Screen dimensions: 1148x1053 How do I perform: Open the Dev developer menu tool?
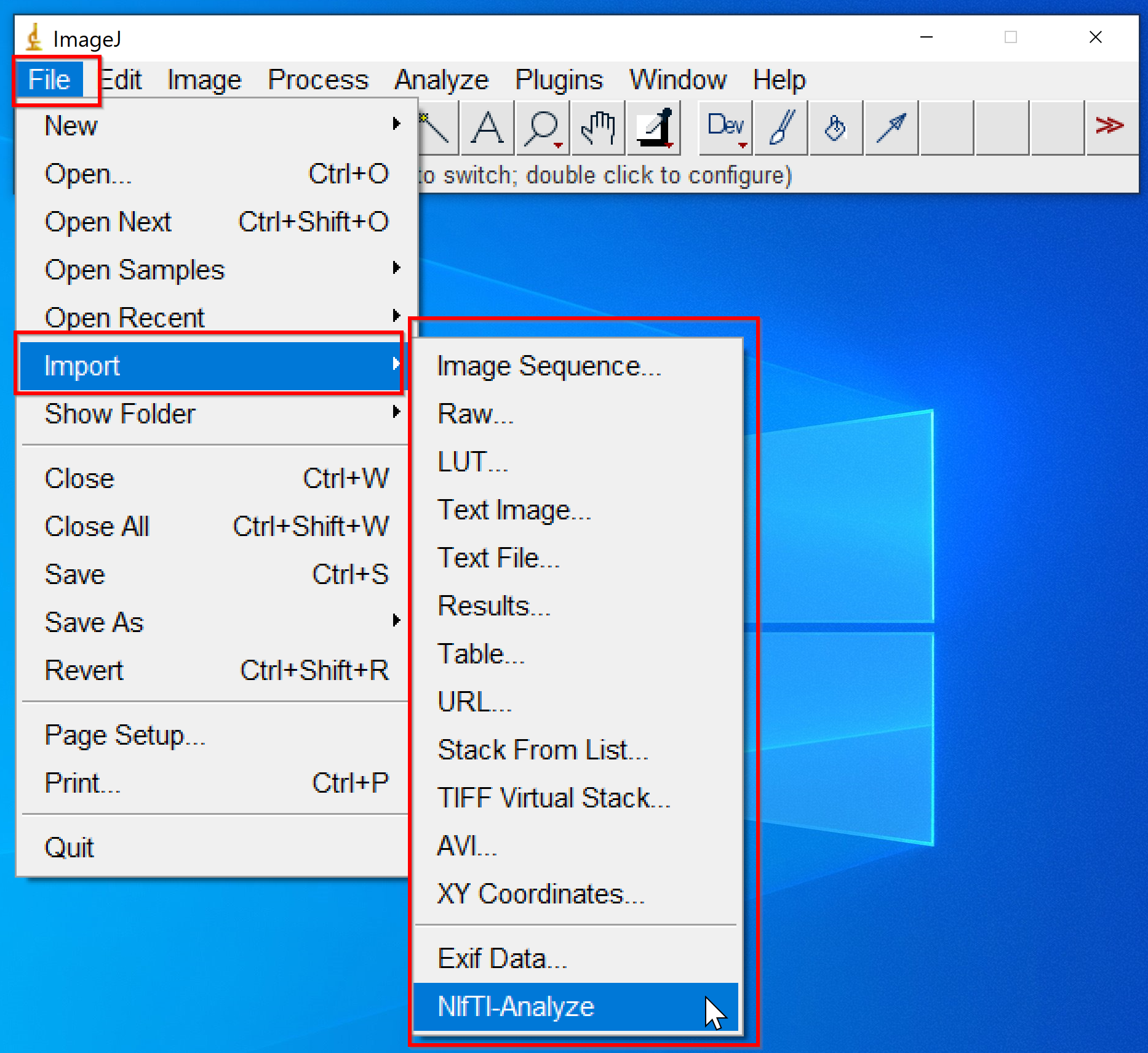726,128
